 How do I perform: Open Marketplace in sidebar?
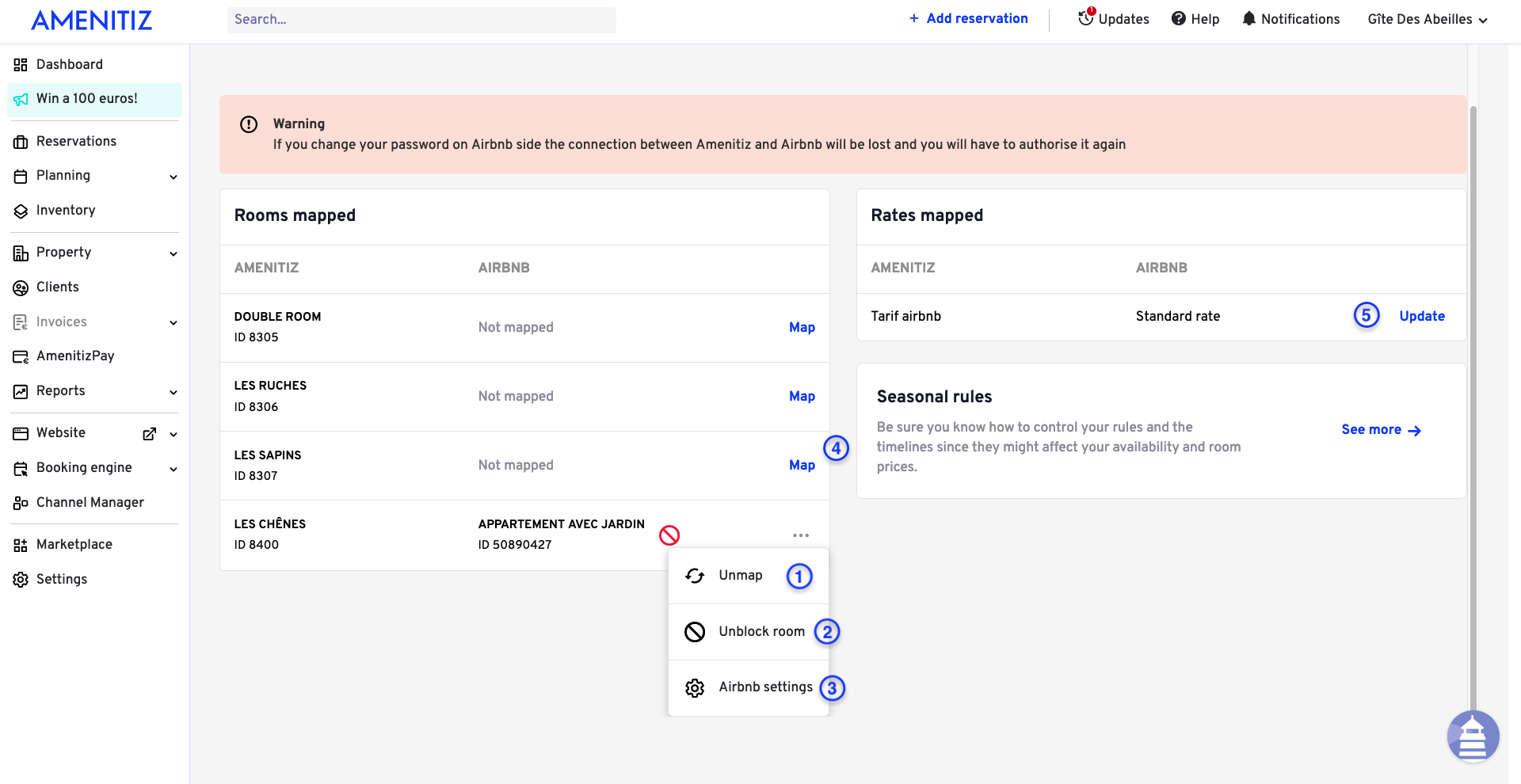coord(74,544)
